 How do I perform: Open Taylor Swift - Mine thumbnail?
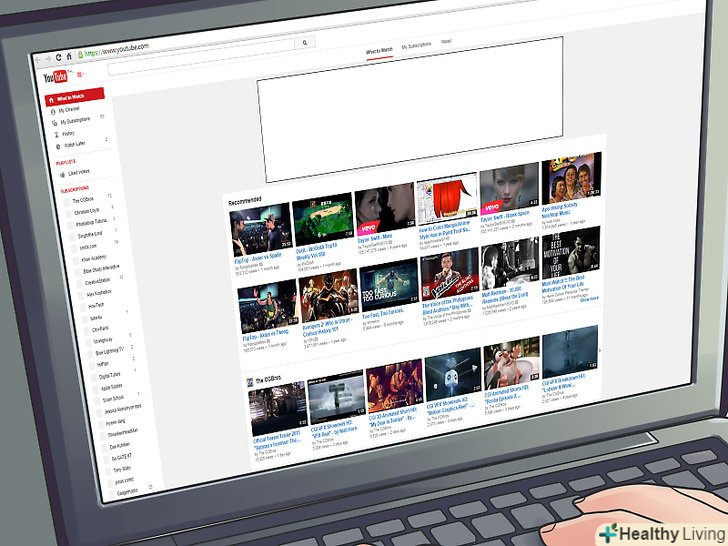385,208
